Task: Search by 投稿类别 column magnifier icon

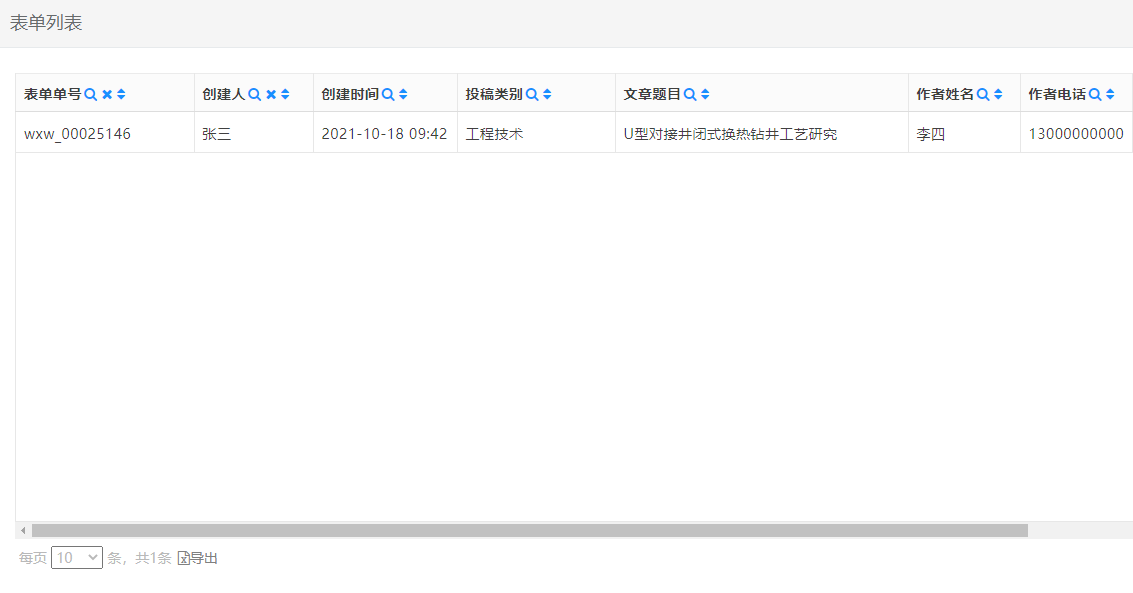Action: 532,94
